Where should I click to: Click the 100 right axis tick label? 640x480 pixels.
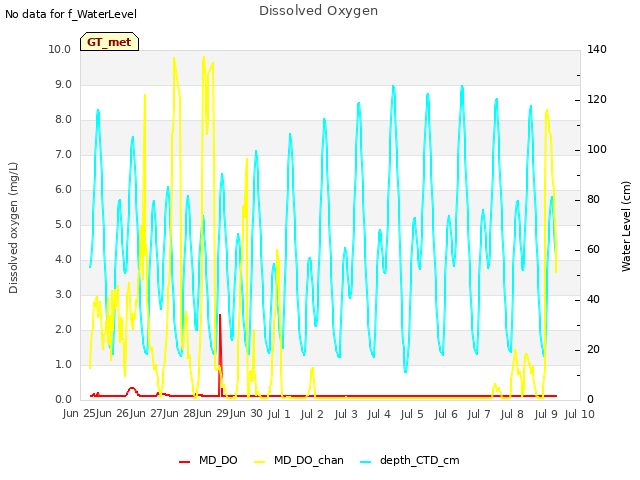pos(597,149)
